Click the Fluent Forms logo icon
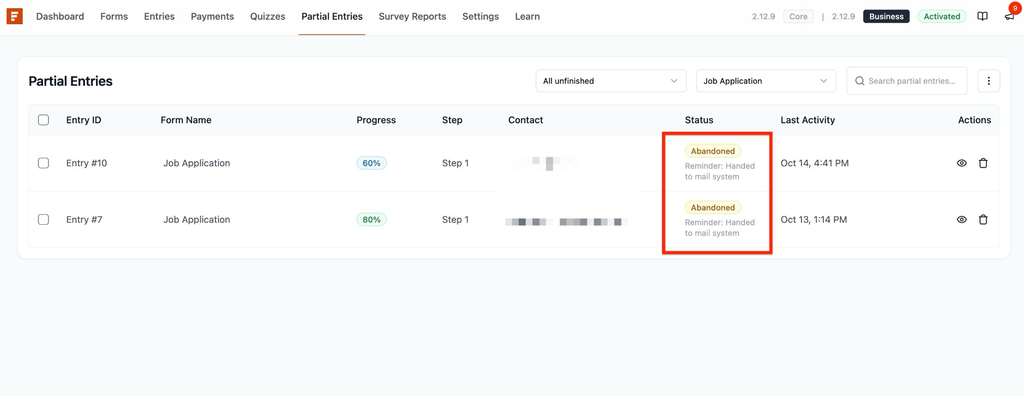This screenshot has height=396, width=1024. click(14, 16)
